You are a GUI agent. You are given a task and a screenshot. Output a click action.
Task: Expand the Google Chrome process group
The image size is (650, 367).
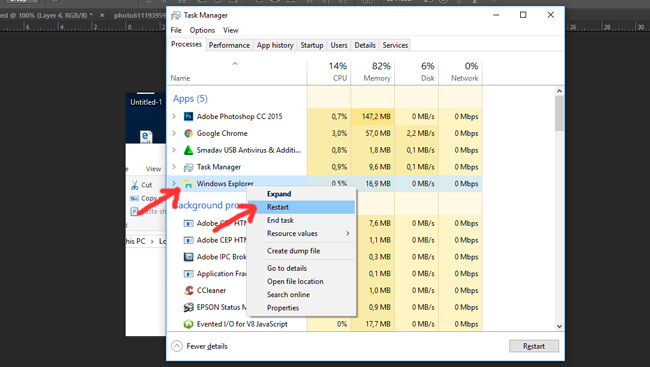[174, 133]
